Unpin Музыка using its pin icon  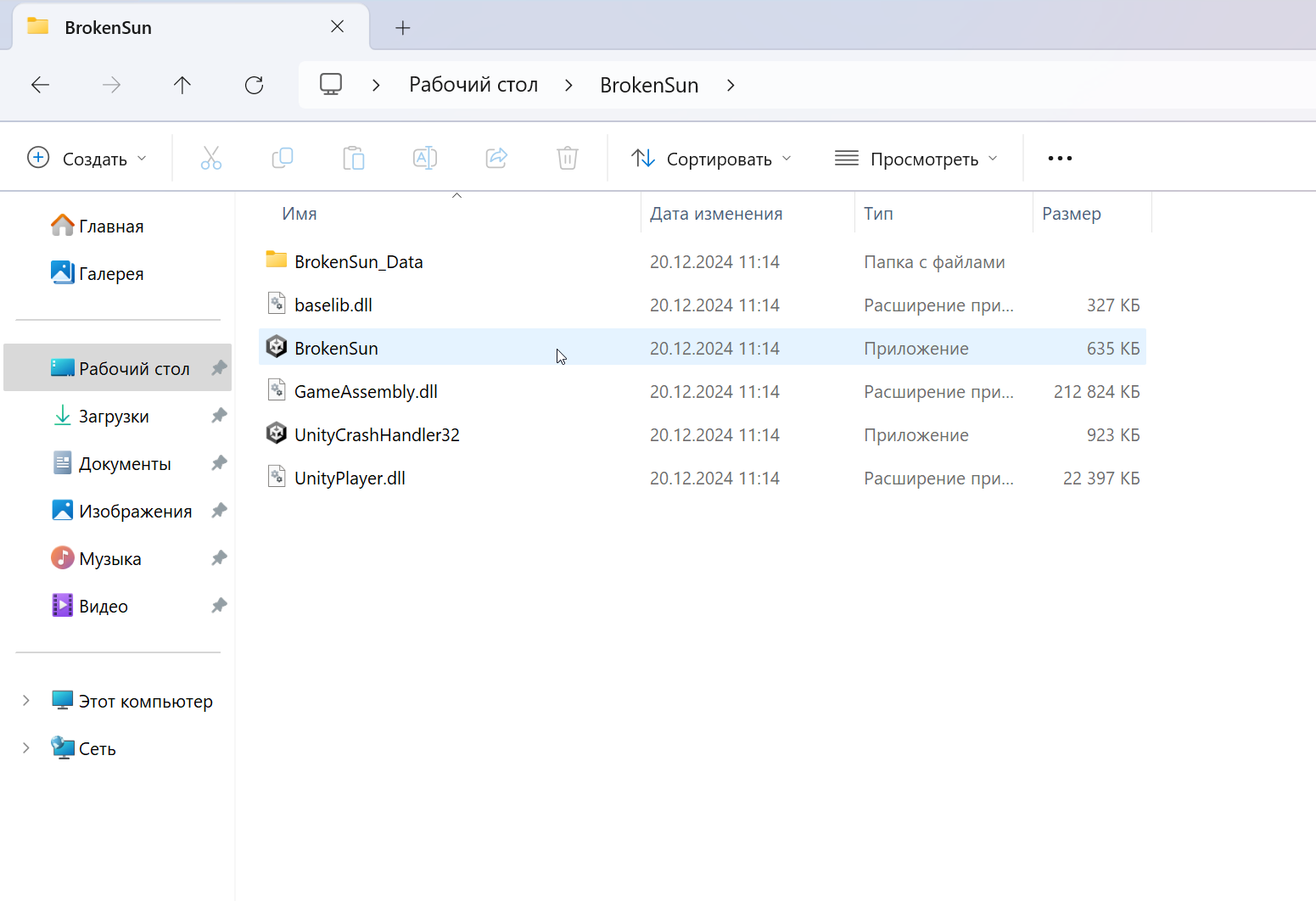[219, 558]
